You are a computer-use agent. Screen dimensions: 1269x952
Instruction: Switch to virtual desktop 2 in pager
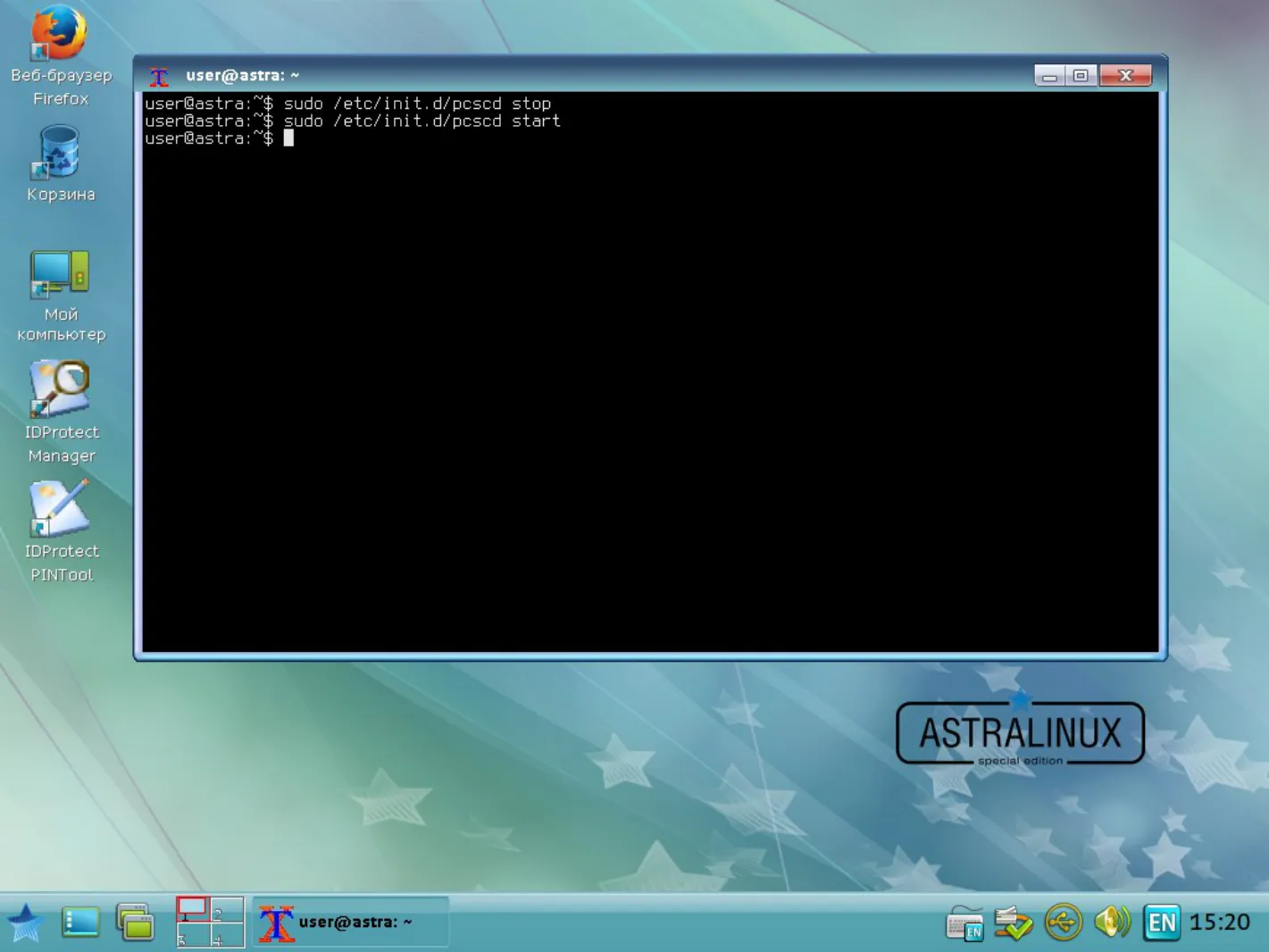(x=227, y=909)
